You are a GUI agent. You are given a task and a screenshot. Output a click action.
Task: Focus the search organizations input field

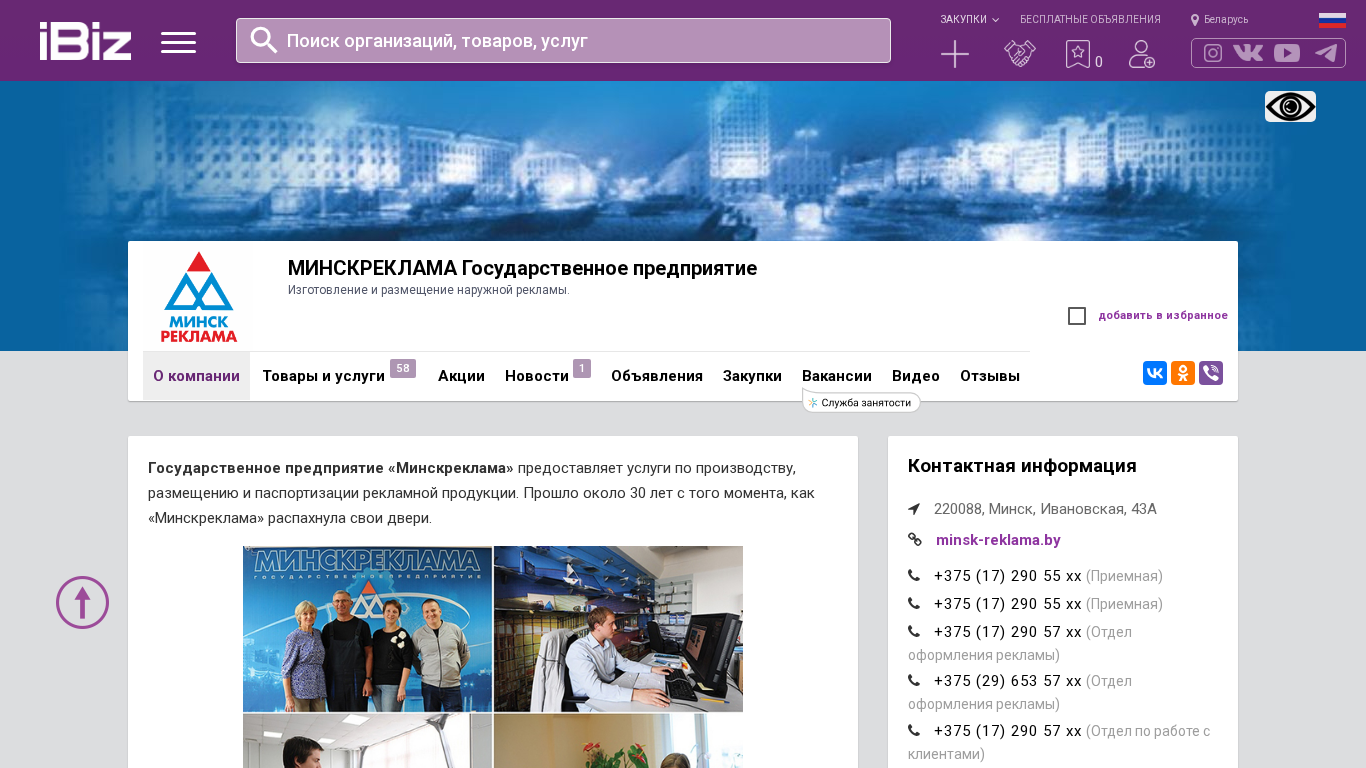(563, 40)
